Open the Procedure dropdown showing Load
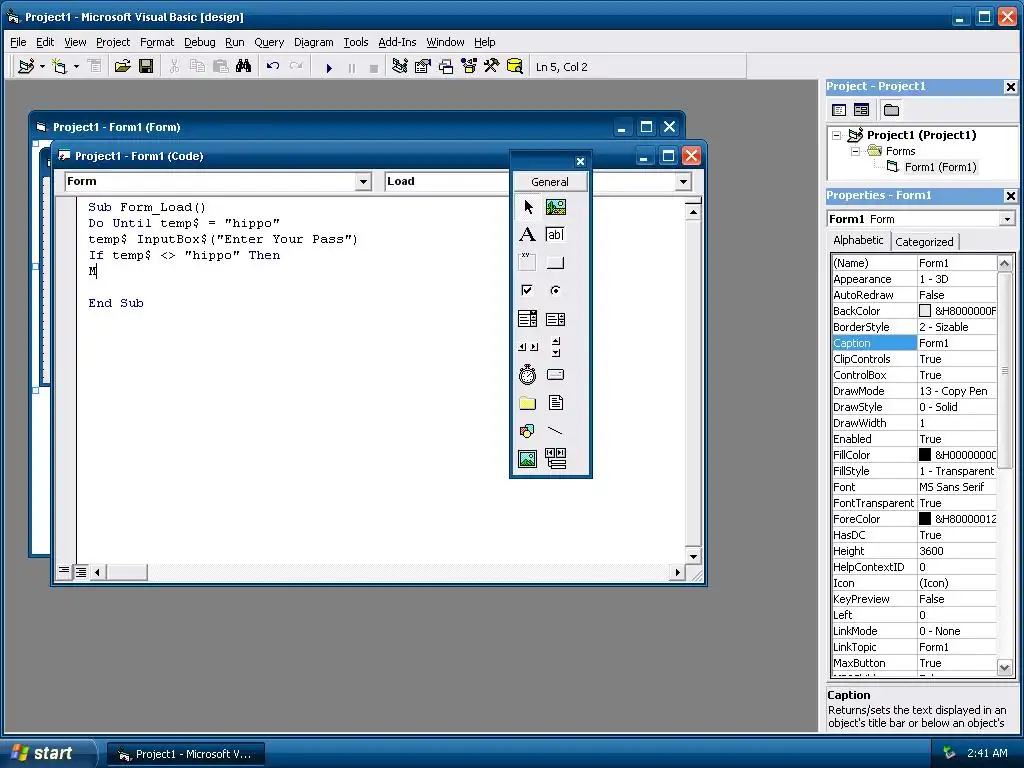The image size is (1024, 768). point(683,182)
